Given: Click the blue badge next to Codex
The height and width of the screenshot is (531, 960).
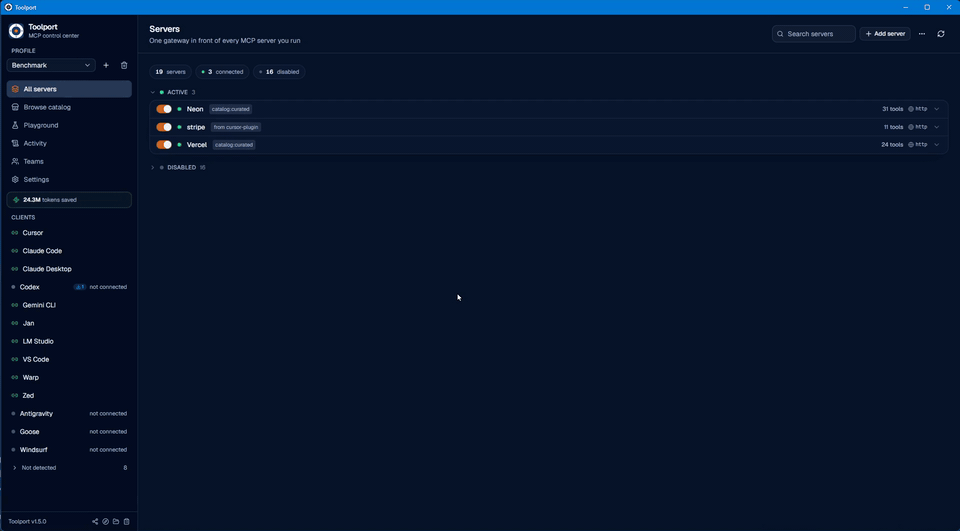Looking at the screenshot, I should pos(80,287).
